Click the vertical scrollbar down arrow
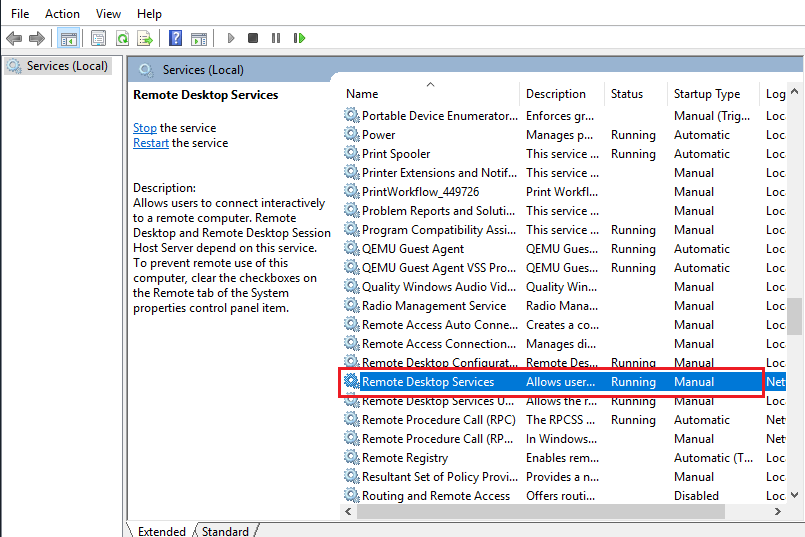Viewport: 805px width, 537px height. pos(794,495)
